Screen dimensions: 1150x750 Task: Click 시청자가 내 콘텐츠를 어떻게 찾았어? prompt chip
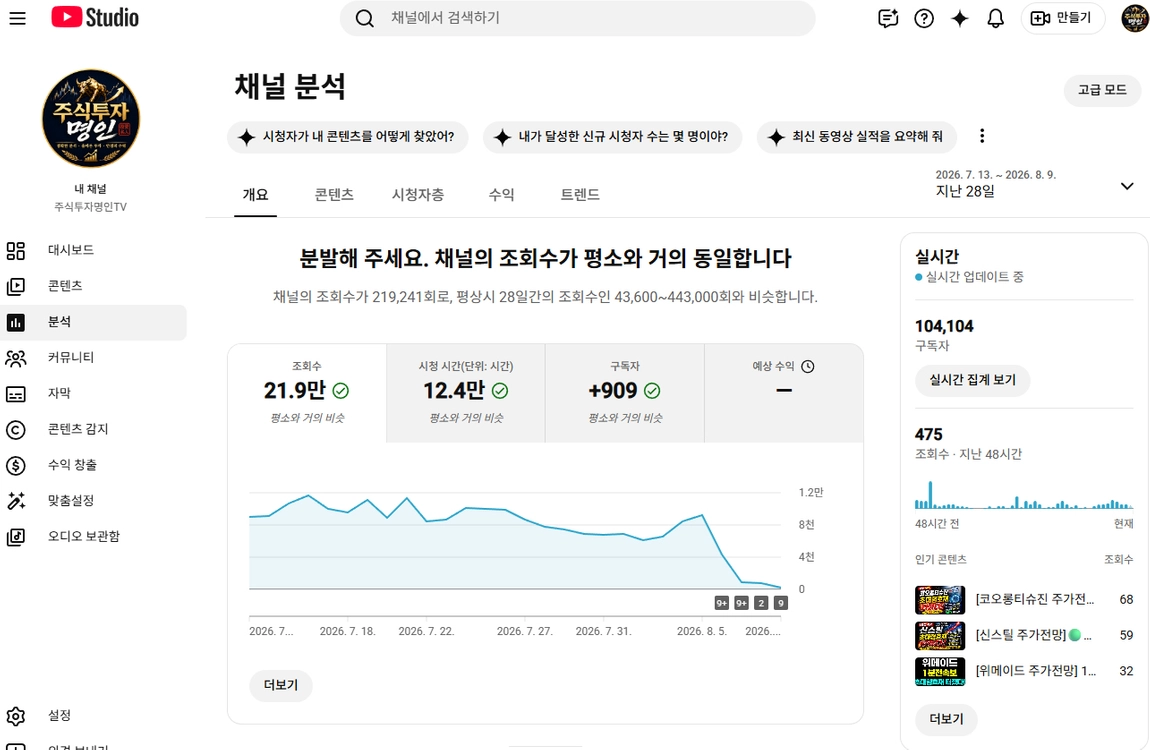(x=348, y=136)
